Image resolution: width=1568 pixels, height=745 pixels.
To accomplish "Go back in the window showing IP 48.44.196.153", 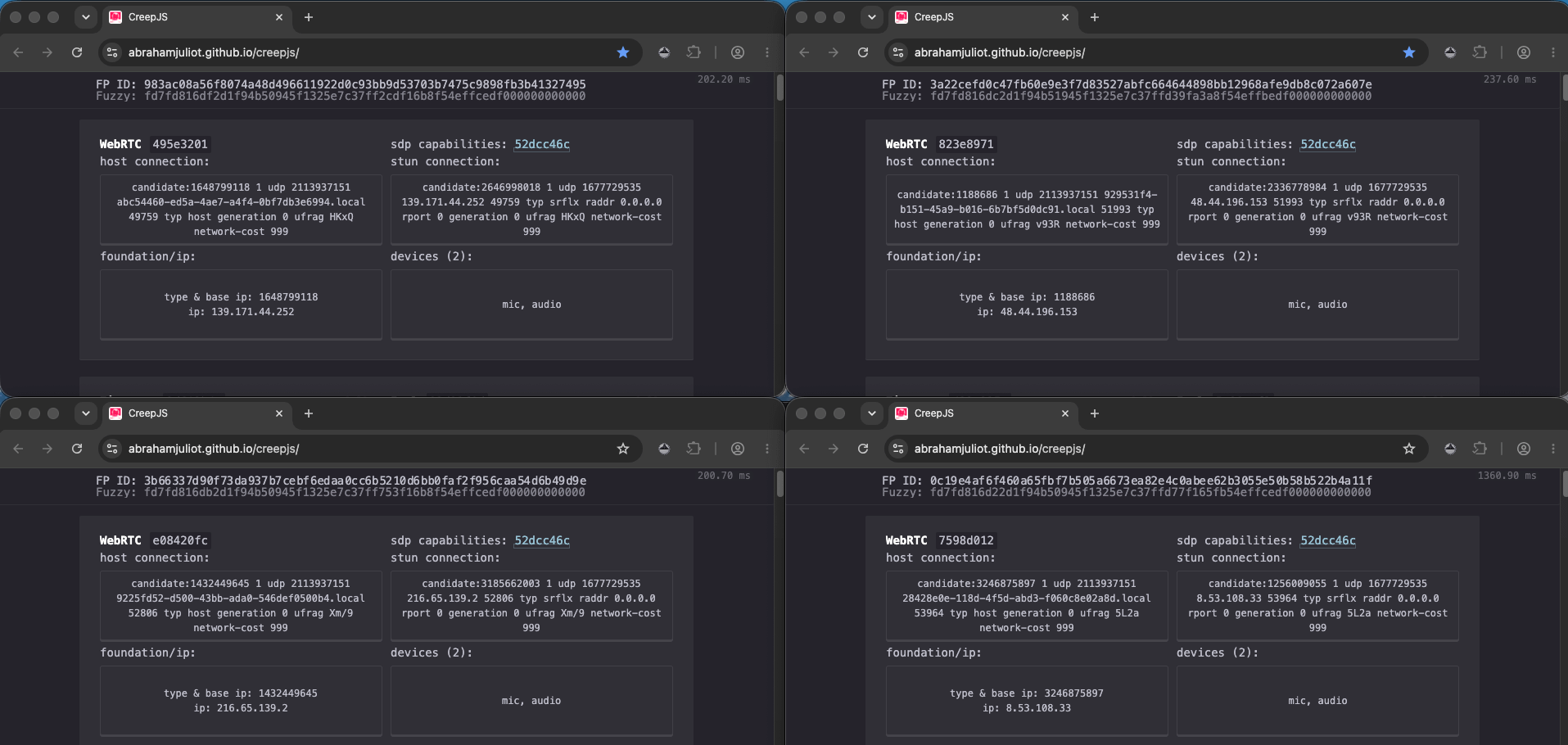I will coord(804,52).
